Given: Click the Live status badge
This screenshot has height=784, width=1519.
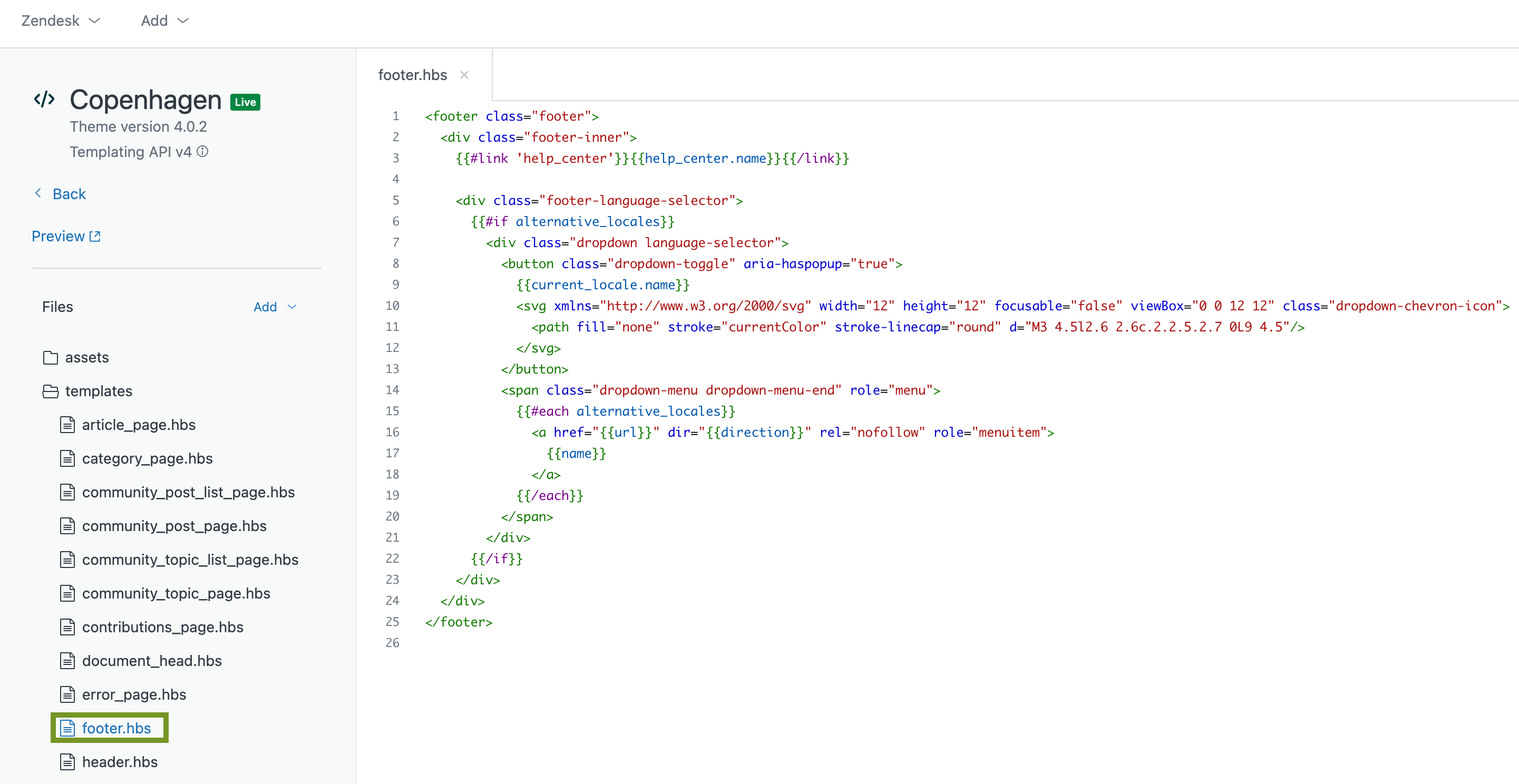Looking at the screenshot, I should coord(245,102).
